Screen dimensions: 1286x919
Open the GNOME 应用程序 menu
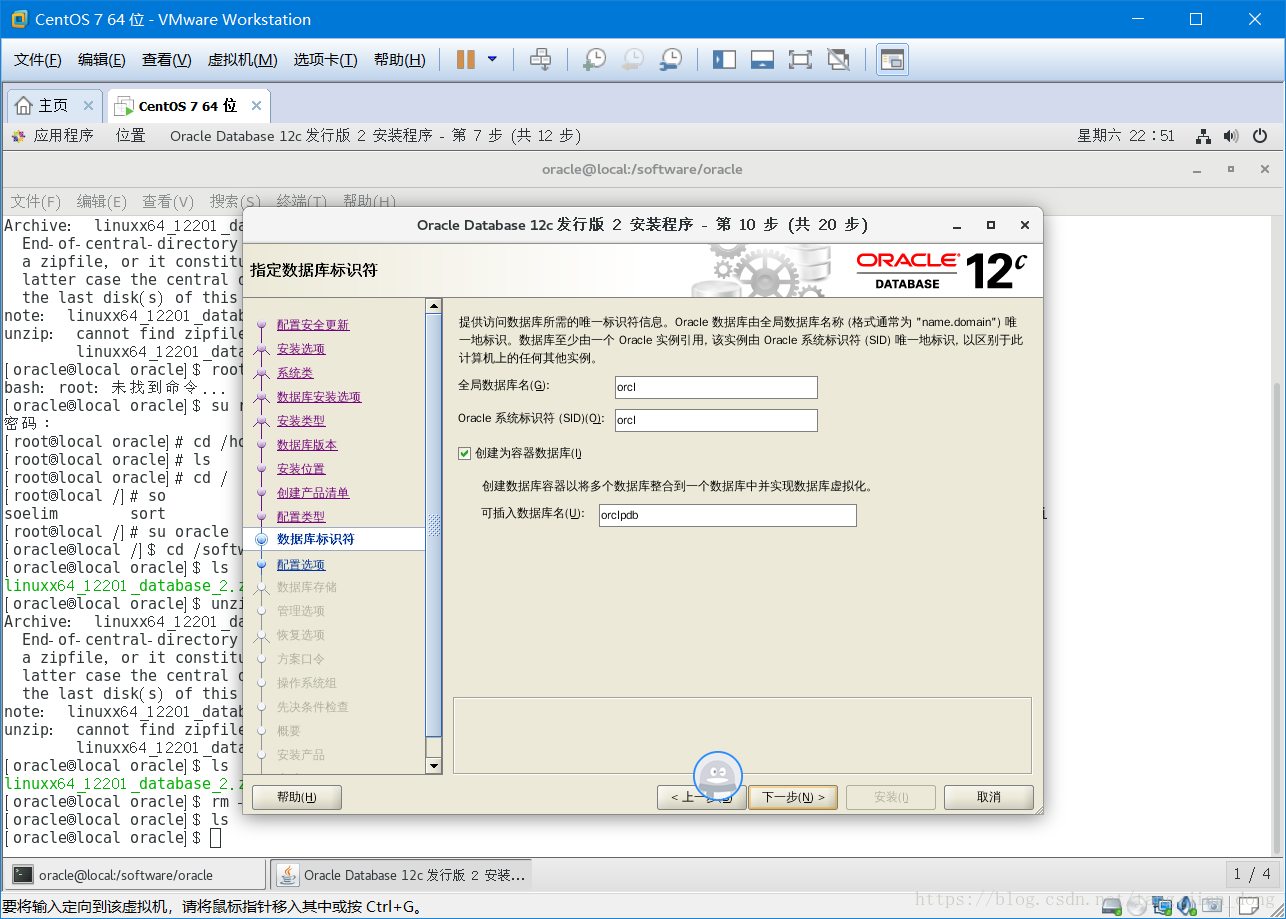[x=53, y=136]
